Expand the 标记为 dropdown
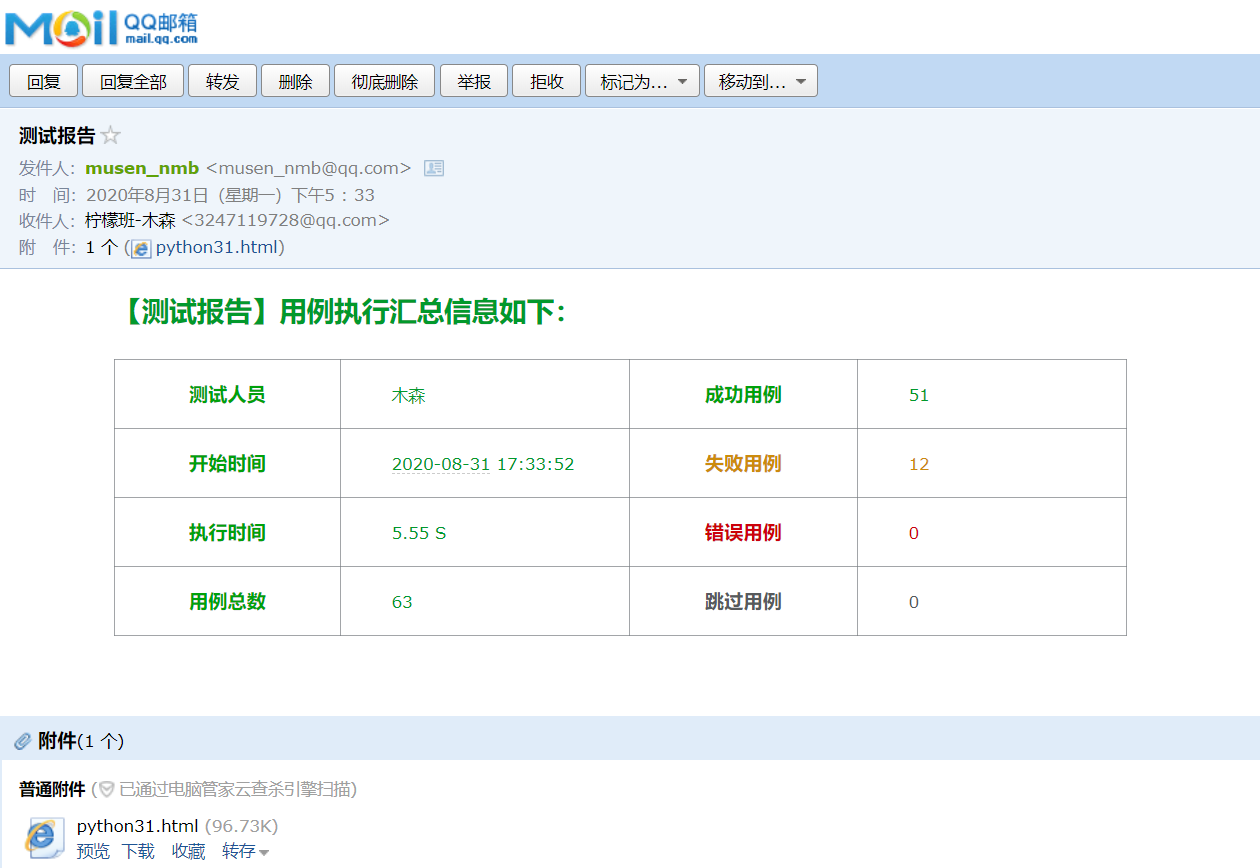Viewport: 1260px width, 868px height. pyautogui.click(x=642, y=82)
